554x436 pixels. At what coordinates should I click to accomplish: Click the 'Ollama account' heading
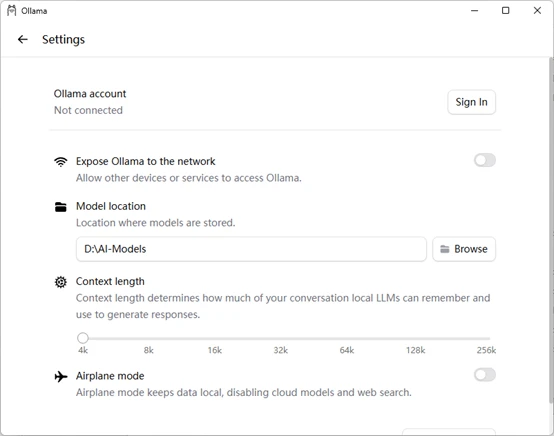pyautogui.click(x=90, y=94)
